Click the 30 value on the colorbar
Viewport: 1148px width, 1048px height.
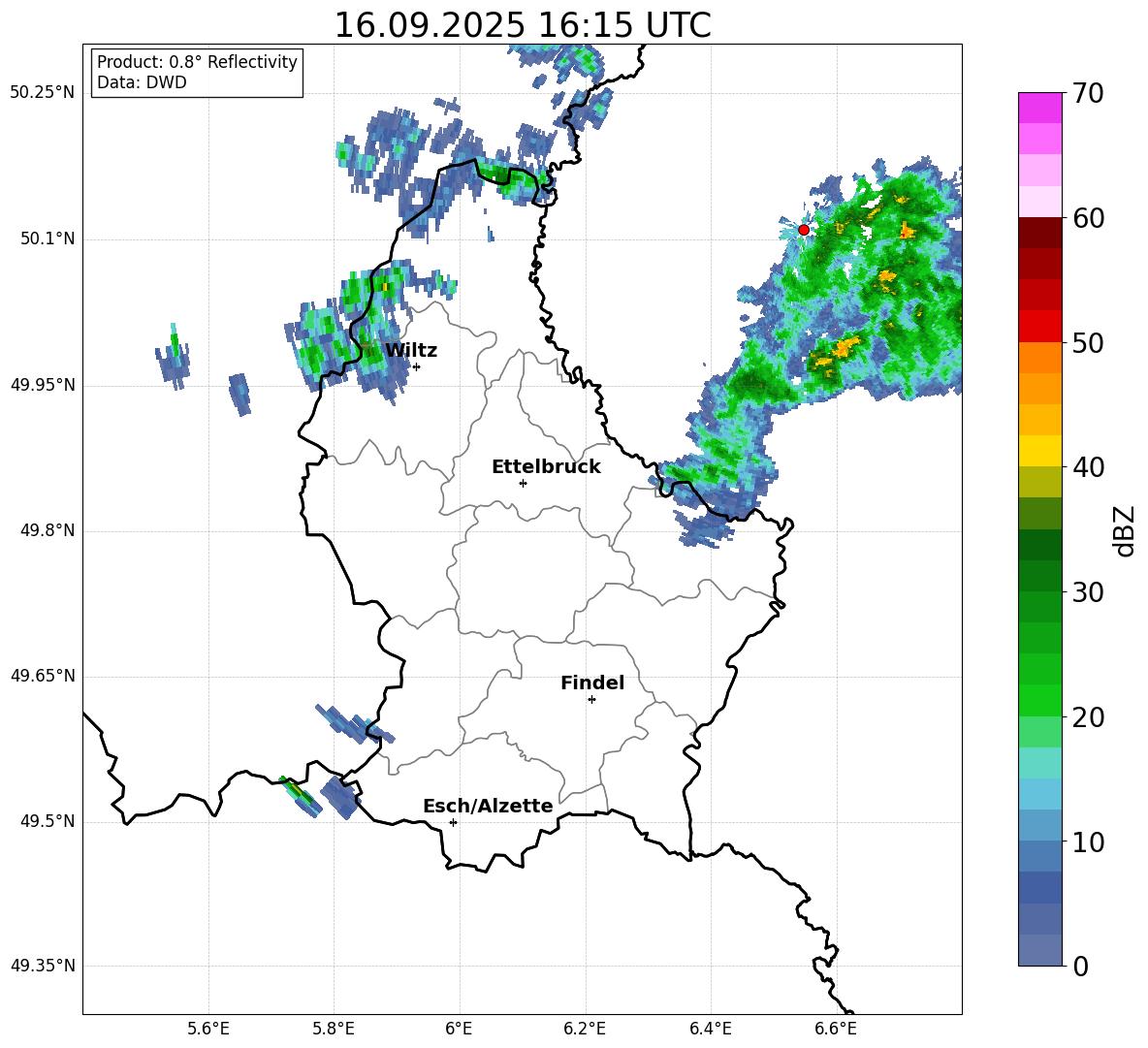coord(1088,592)
